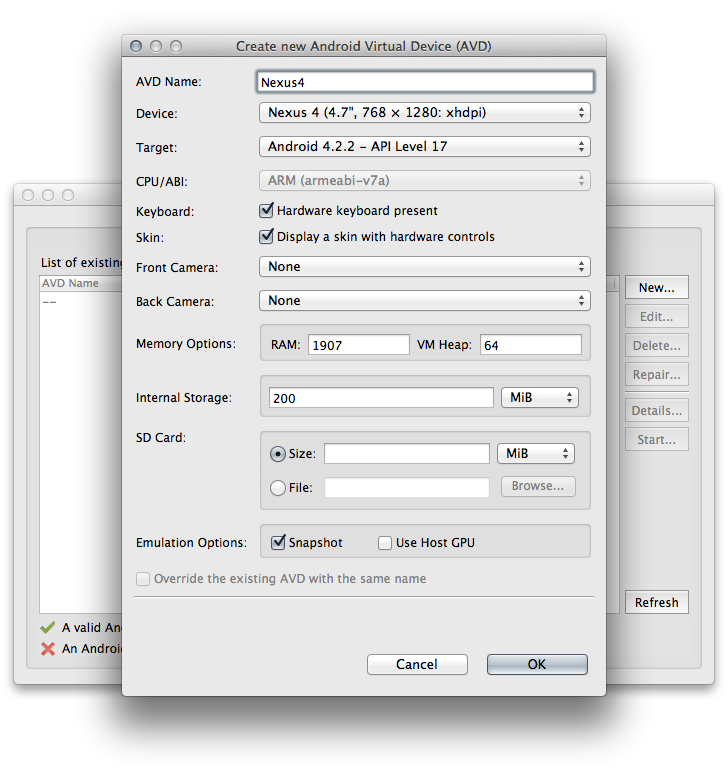Close the background AVD Manager window

point(28,195)
